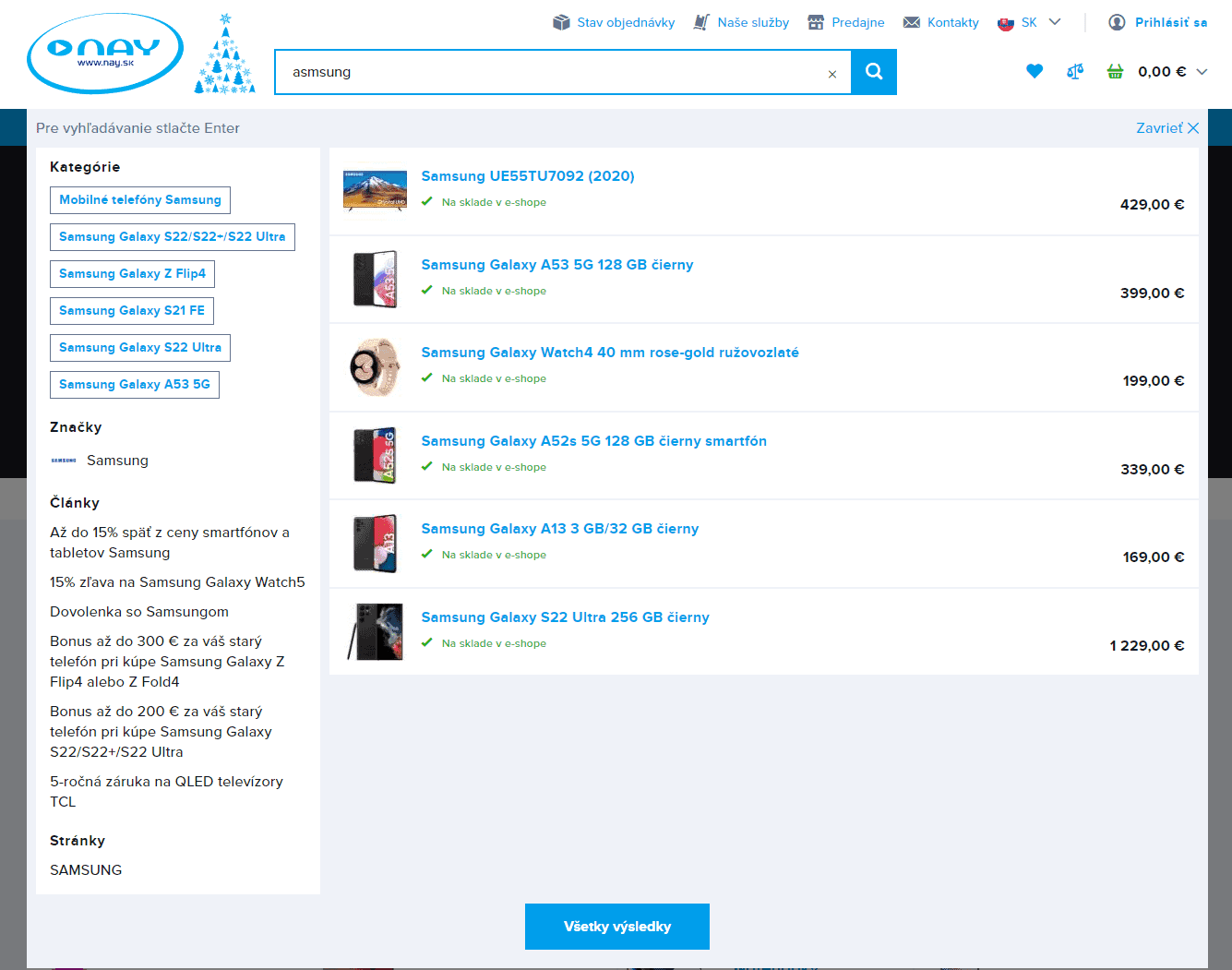The height and width of the screenshot is (970, 1232).
Task: Open the shopping basket icon
Action: (1115, 71)
